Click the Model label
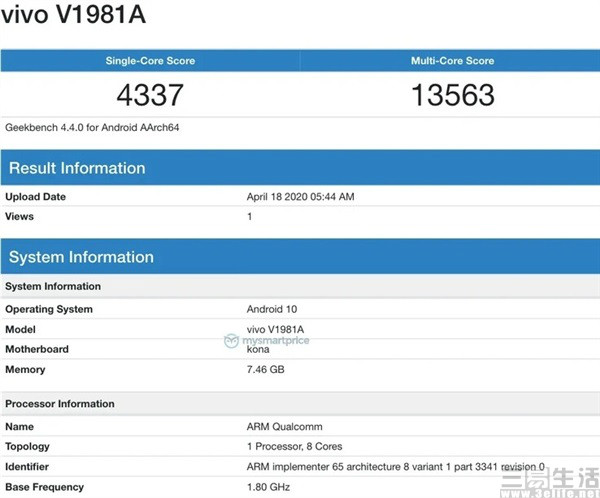Screen dimensions: 600x498 (x=20, y=329)
